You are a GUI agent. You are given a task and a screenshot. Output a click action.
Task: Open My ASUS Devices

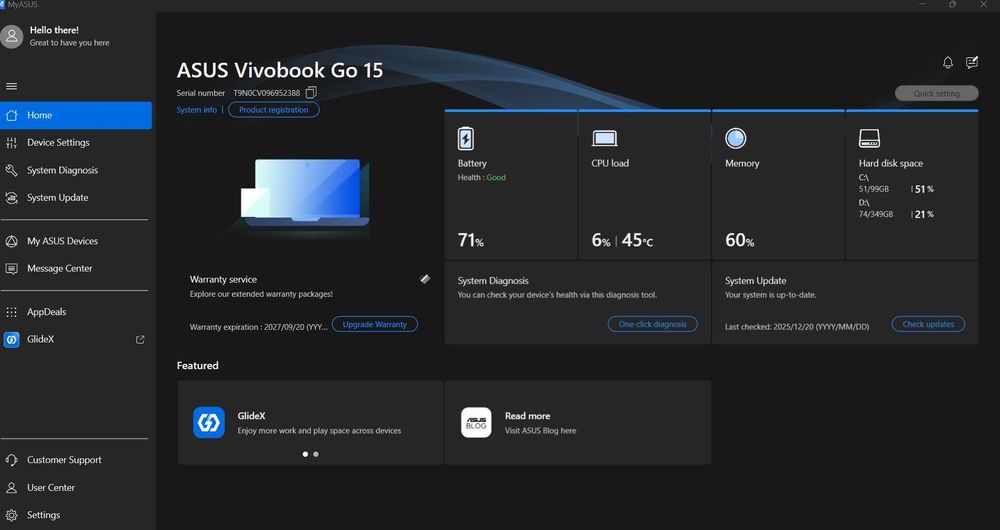pyautogui.click(x=76, y=241)
